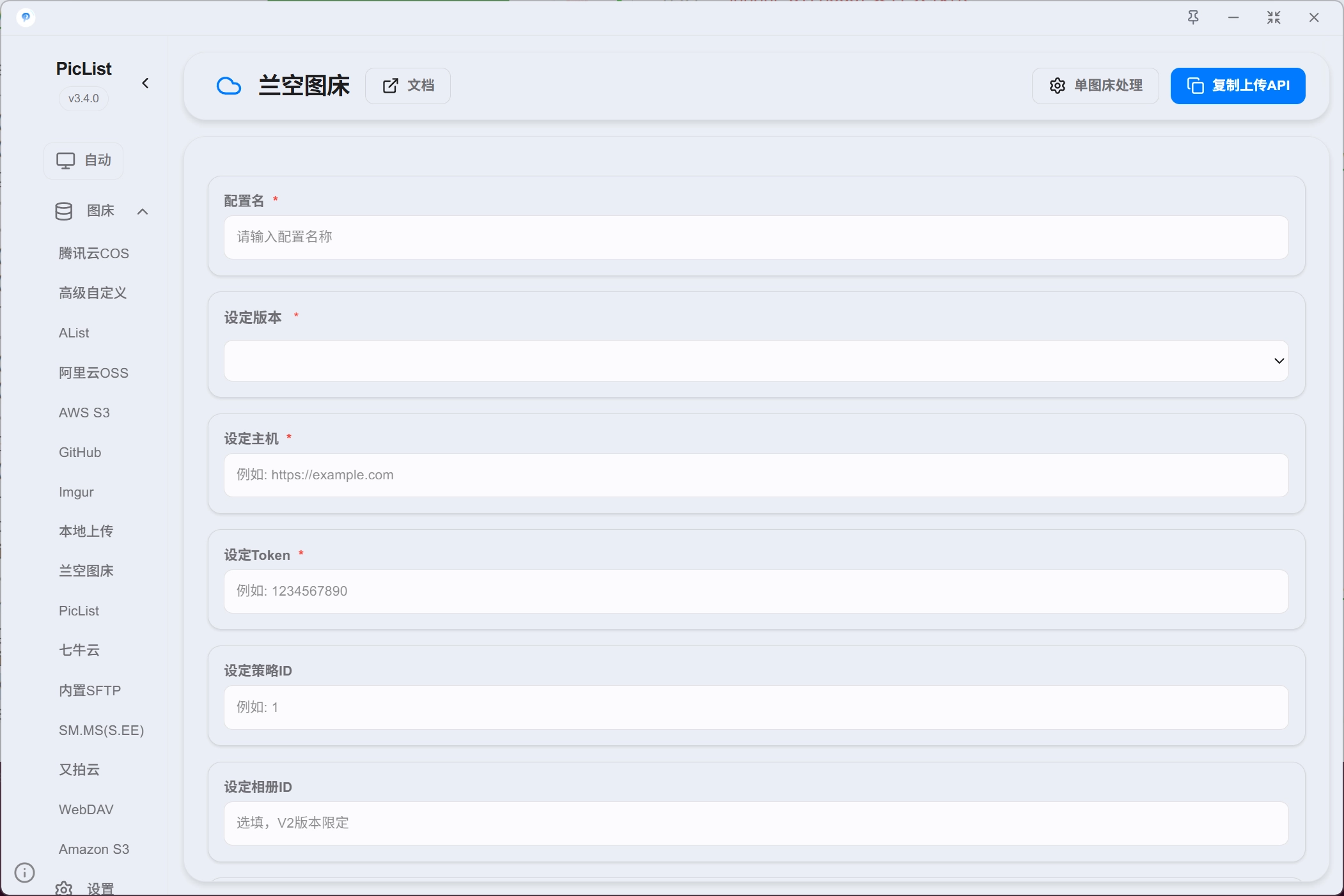Pin the window on top
The image size is (1344, 896).
pyautogui.click(x=1193, y=17)
